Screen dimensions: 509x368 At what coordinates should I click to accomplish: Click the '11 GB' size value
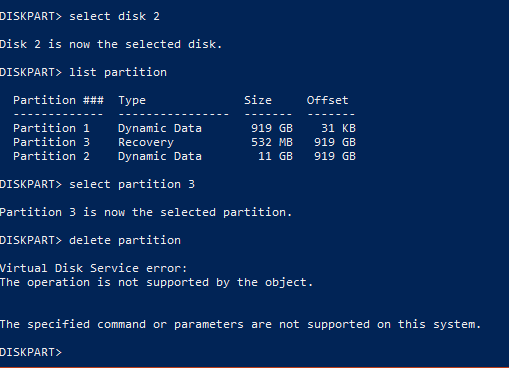click(275, 156)
